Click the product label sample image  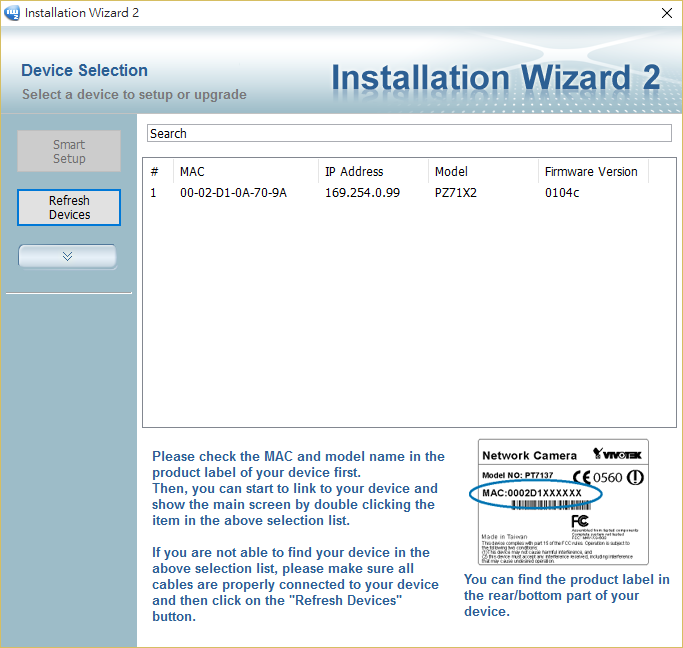563,502
